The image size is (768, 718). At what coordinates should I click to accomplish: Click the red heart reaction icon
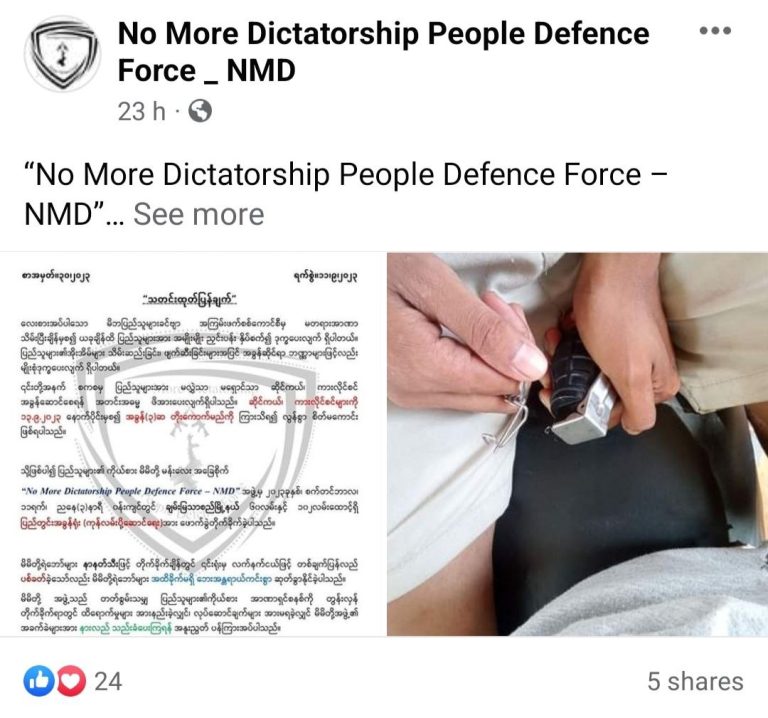(x=72, y=681)
